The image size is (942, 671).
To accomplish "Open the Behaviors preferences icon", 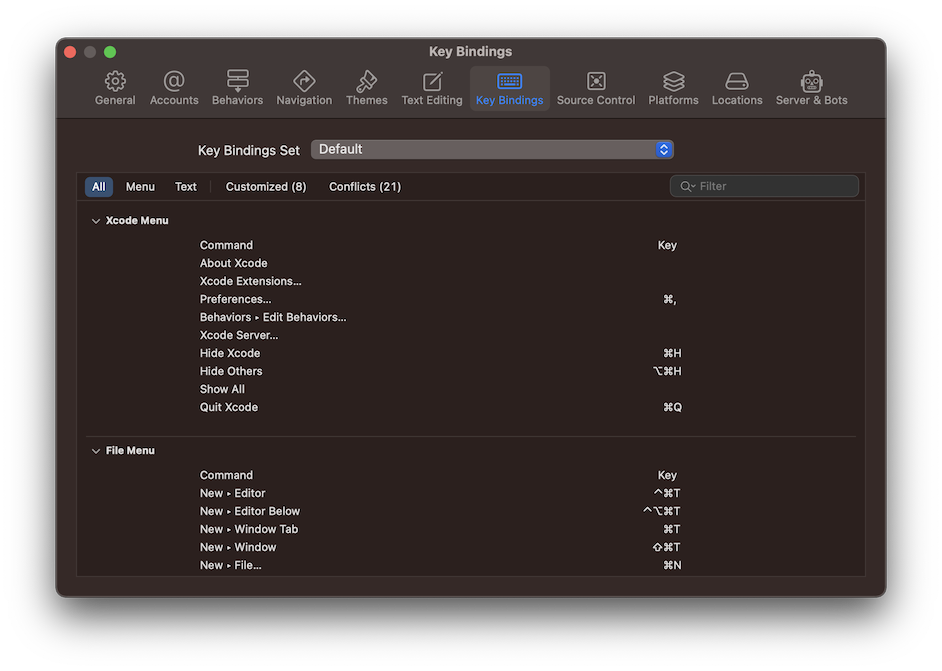I will click(x=237, y=80).
